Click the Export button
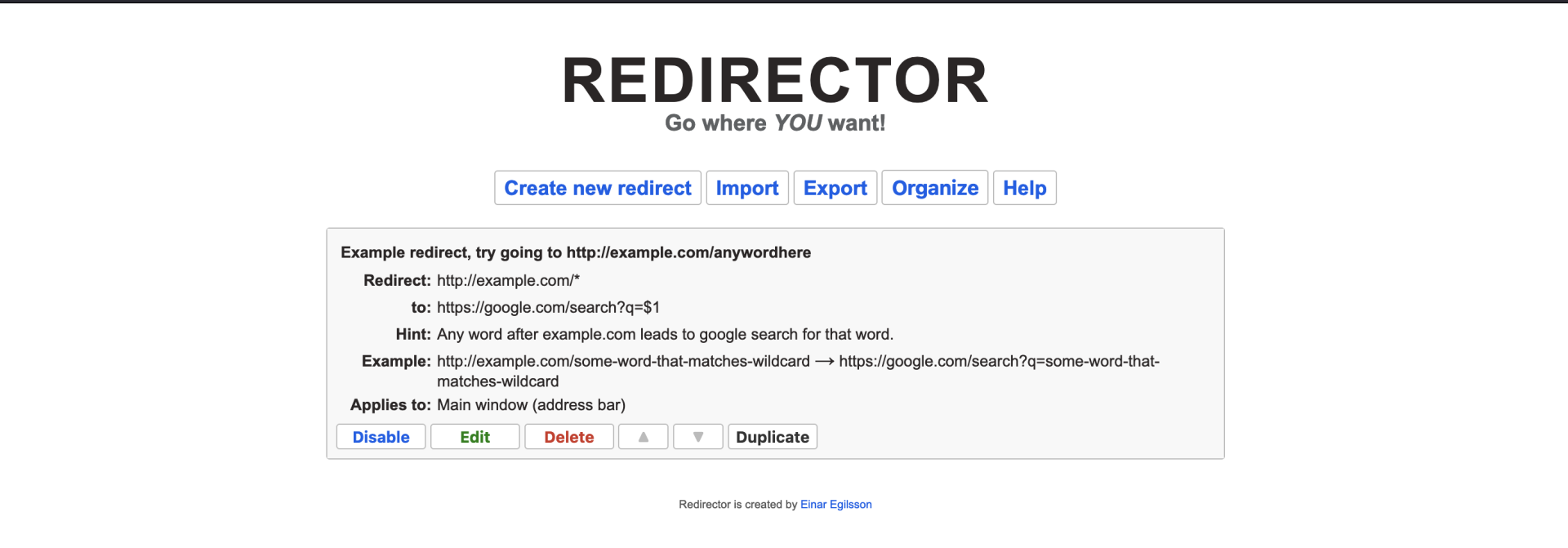1568x548 pixels. [835, 188]
